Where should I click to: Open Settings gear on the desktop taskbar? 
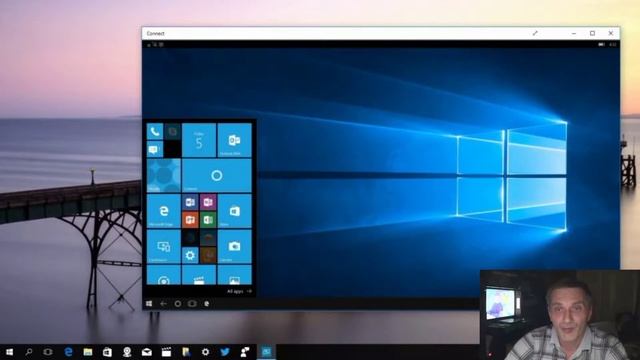(x=205, y=352)
